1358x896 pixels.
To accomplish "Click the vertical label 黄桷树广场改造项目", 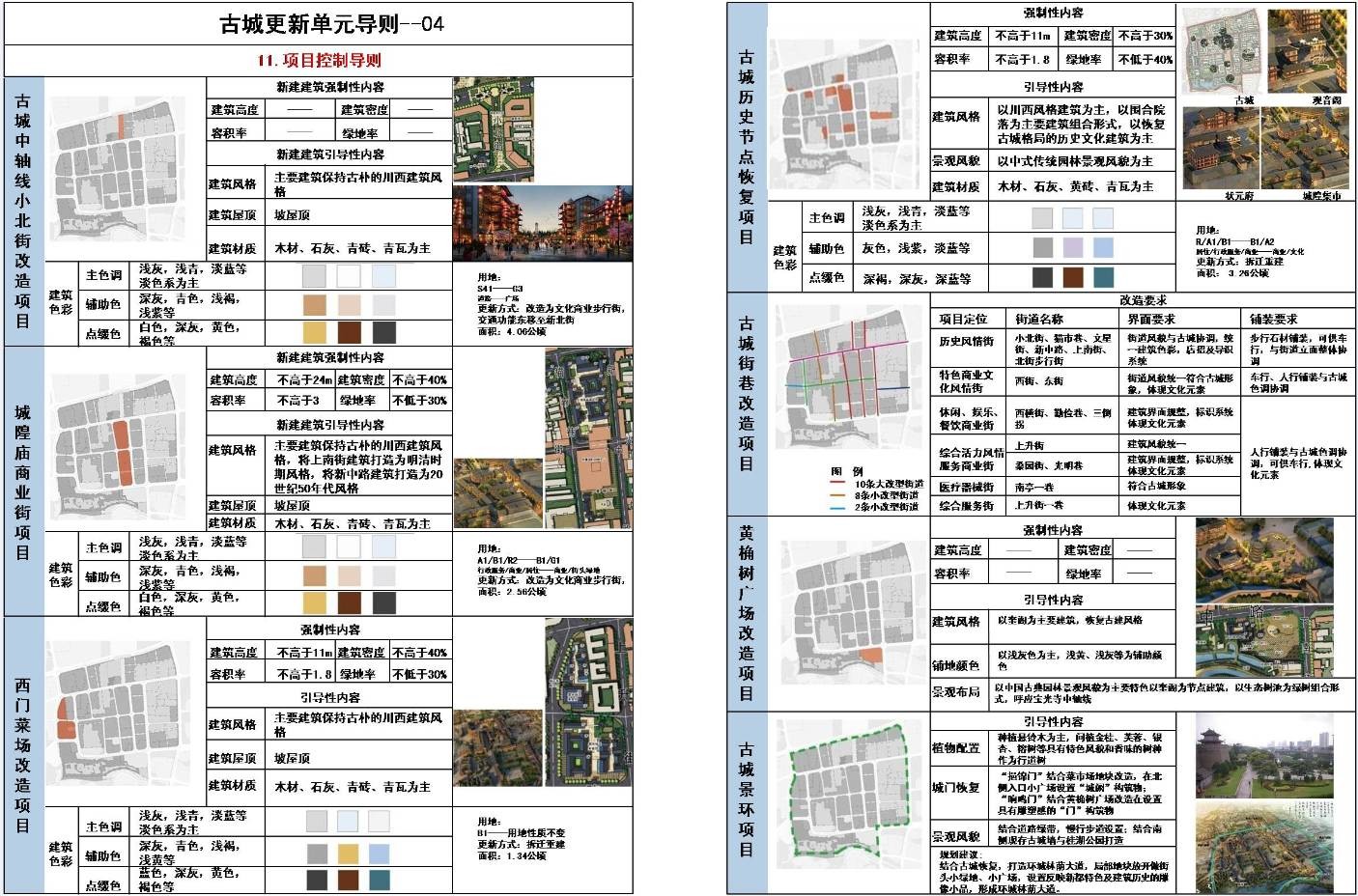I will pyautogui.click(x=746, y=612).
